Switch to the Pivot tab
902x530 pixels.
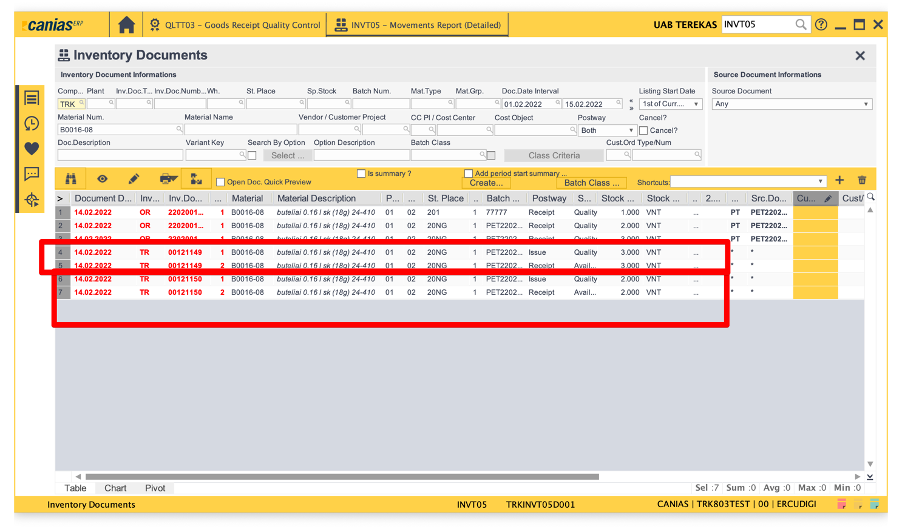coord(155,488)
